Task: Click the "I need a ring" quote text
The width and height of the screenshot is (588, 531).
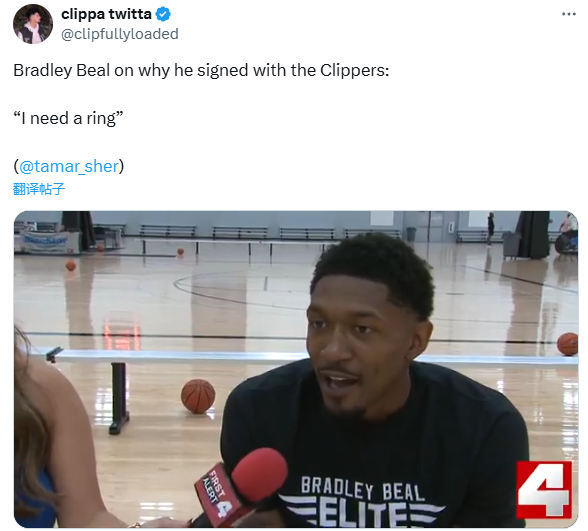Action: 68,118
